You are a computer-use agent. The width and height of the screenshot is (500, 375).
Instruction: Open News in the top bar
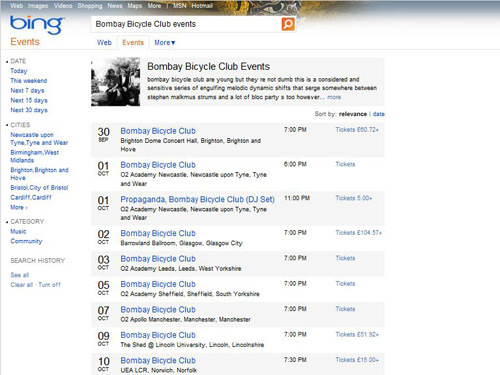(x=115, y=6)
